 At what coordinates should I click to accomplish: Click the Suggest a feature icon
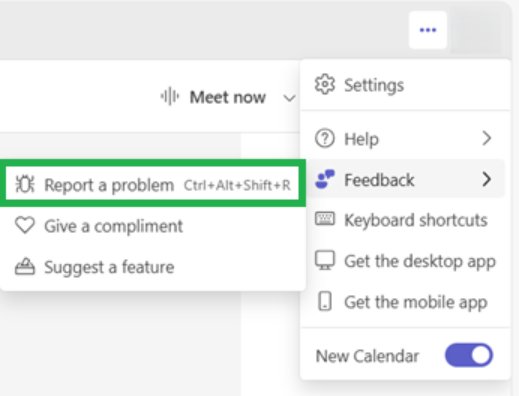coord(25,266)
